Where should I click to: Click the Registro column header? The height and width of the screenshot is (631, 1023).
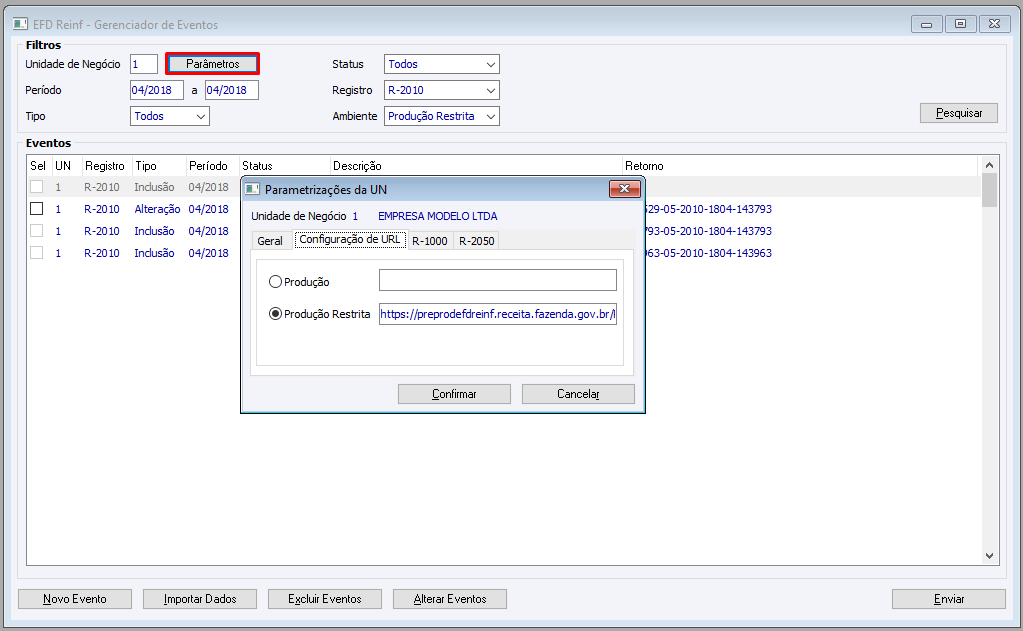click(104, 166)
